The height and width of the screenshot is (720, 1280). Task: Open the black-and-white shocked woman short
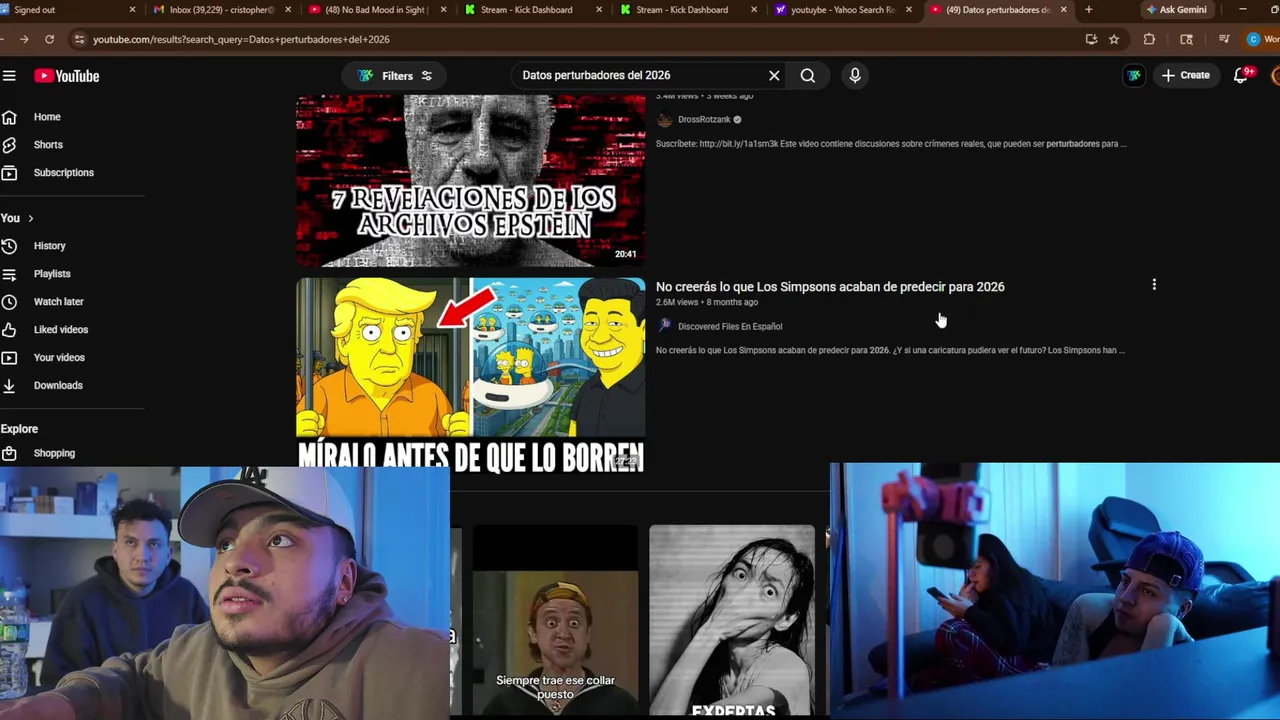tap(732, 621)
